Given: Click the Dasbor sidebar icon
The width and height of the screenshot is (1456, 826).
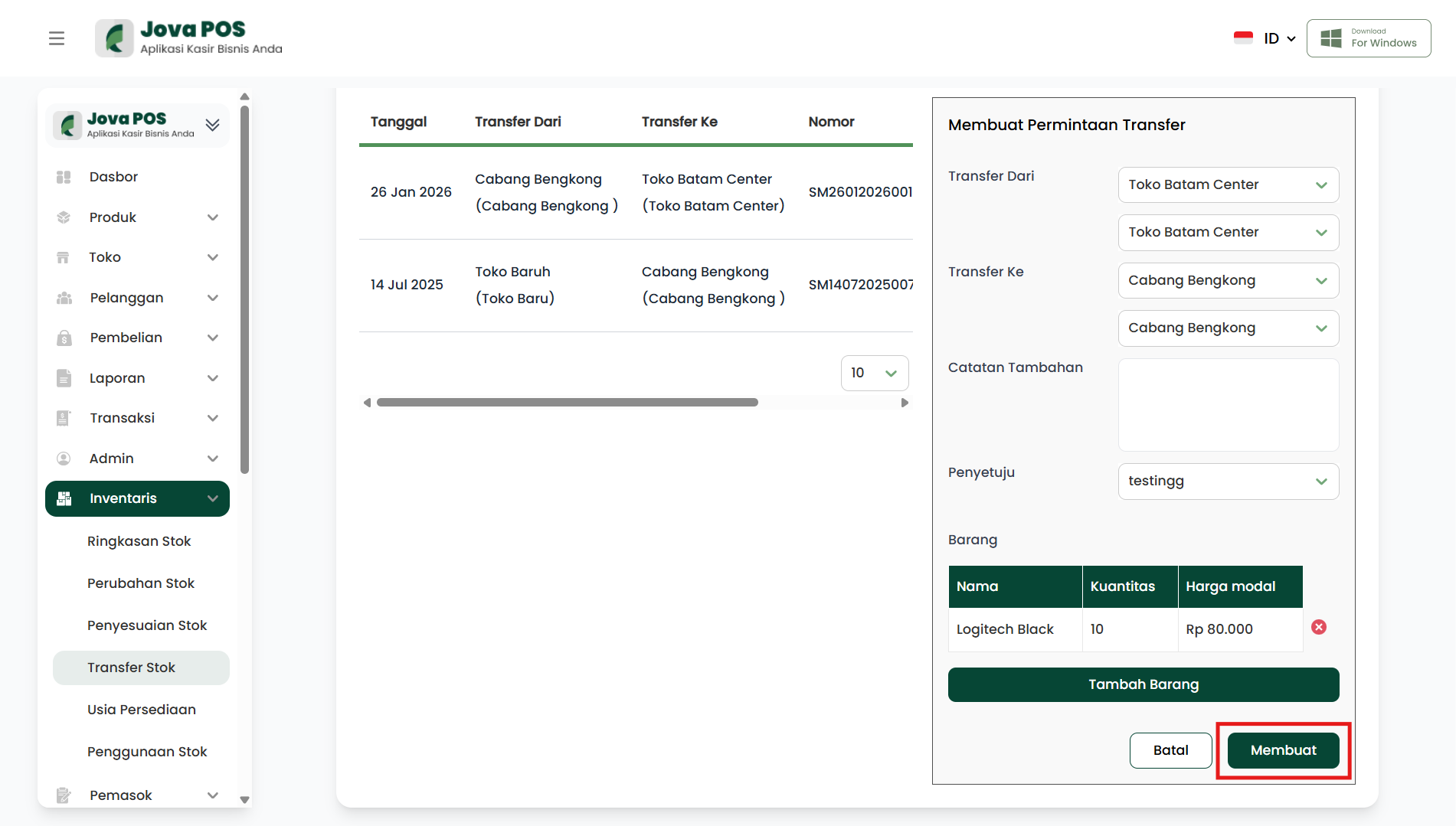Looking at the screenshot, I should (64, 177).
